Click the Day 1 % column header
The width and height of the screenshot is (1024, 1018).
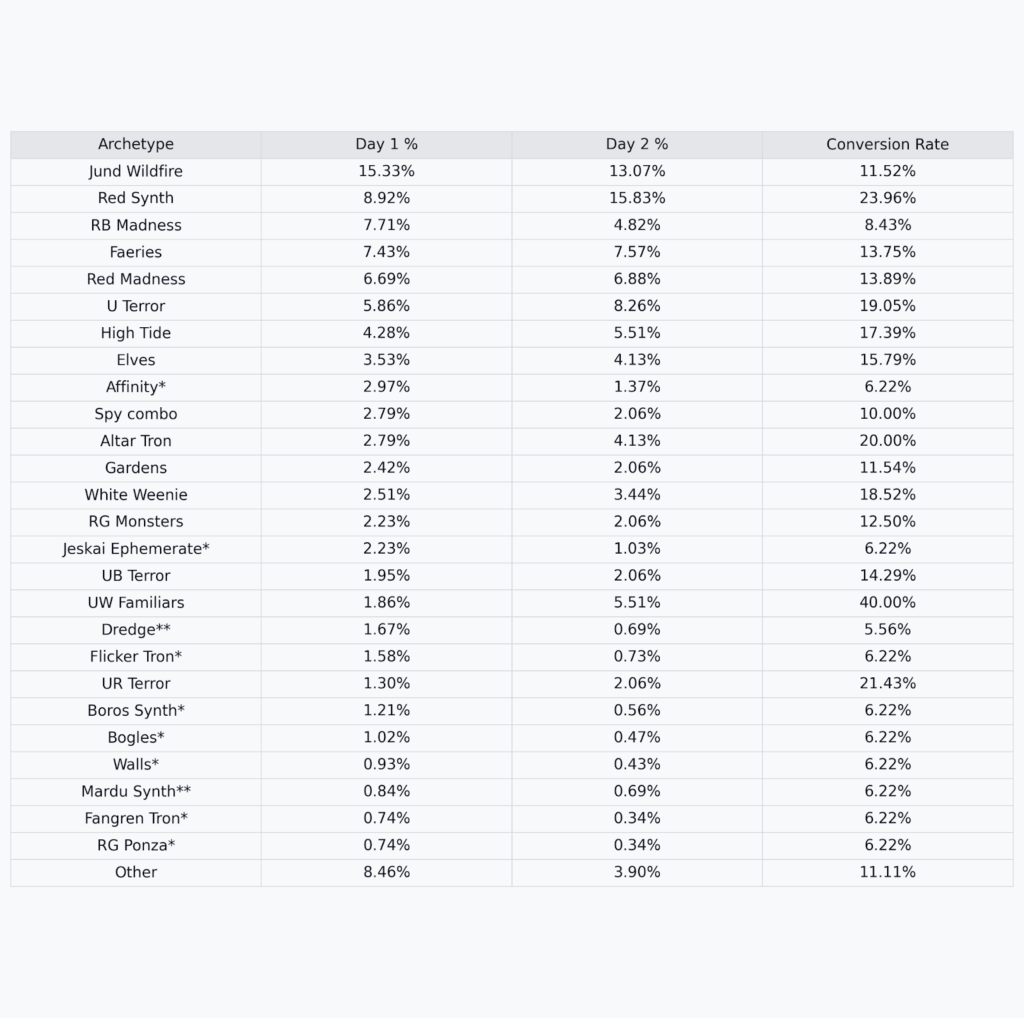pos(386,144)
